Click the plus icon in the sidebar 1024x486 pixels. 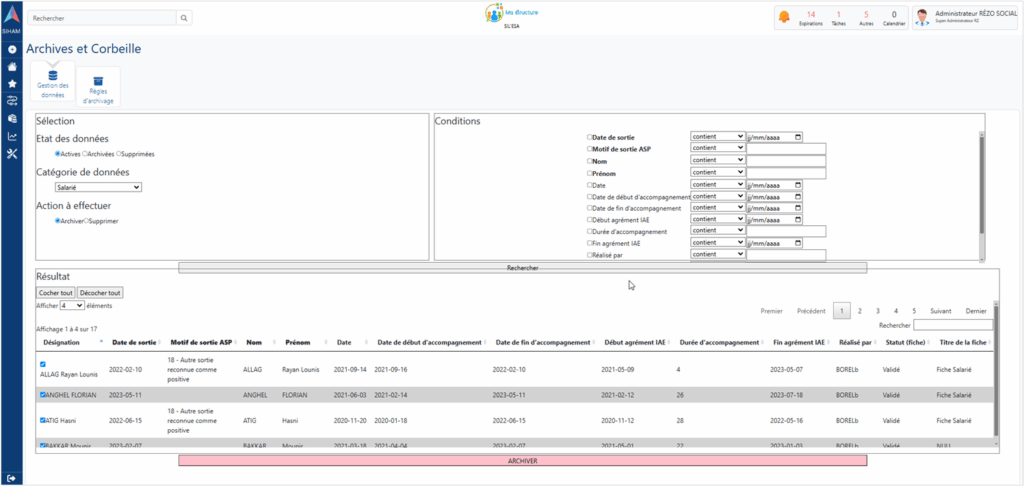[12, 50]
